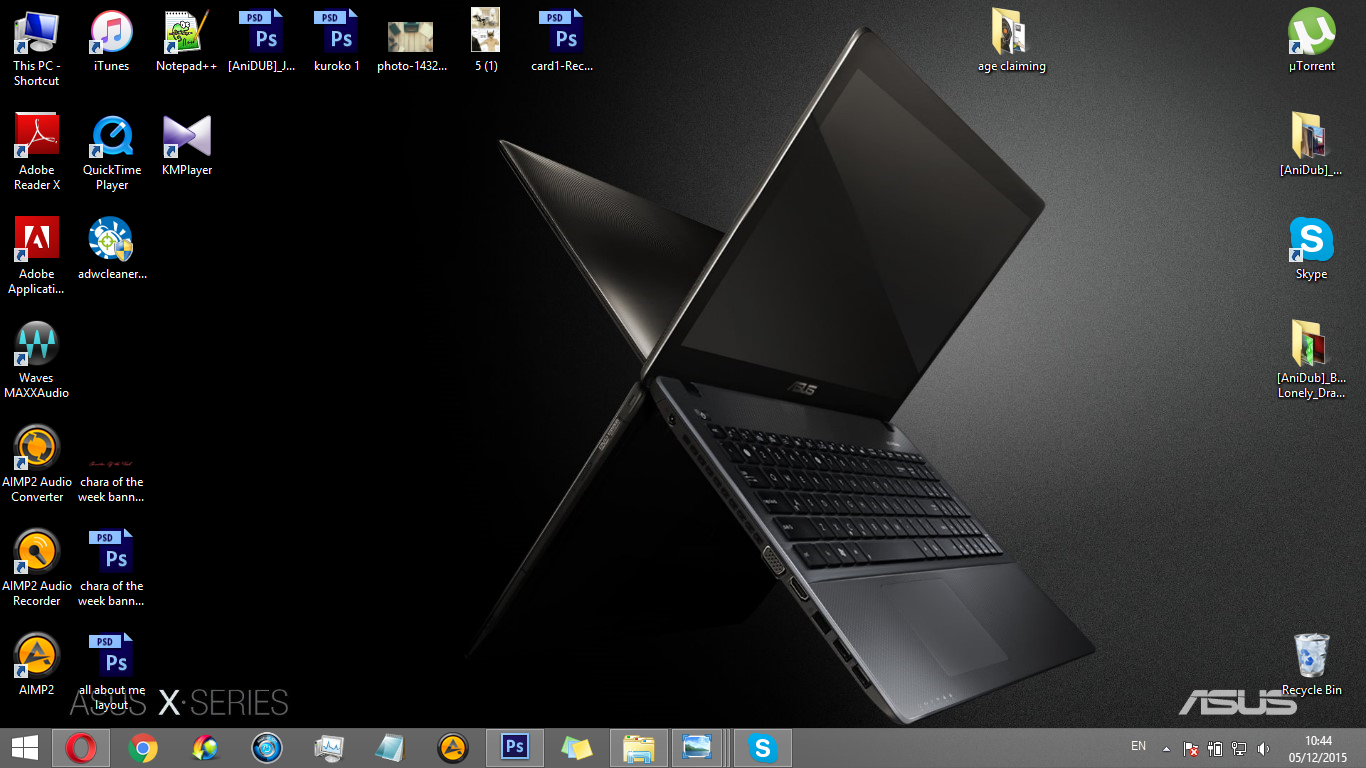Select the Waves MAXXAudio shortcut
The height and width of the screenshot is (768, 1366).
37,360
